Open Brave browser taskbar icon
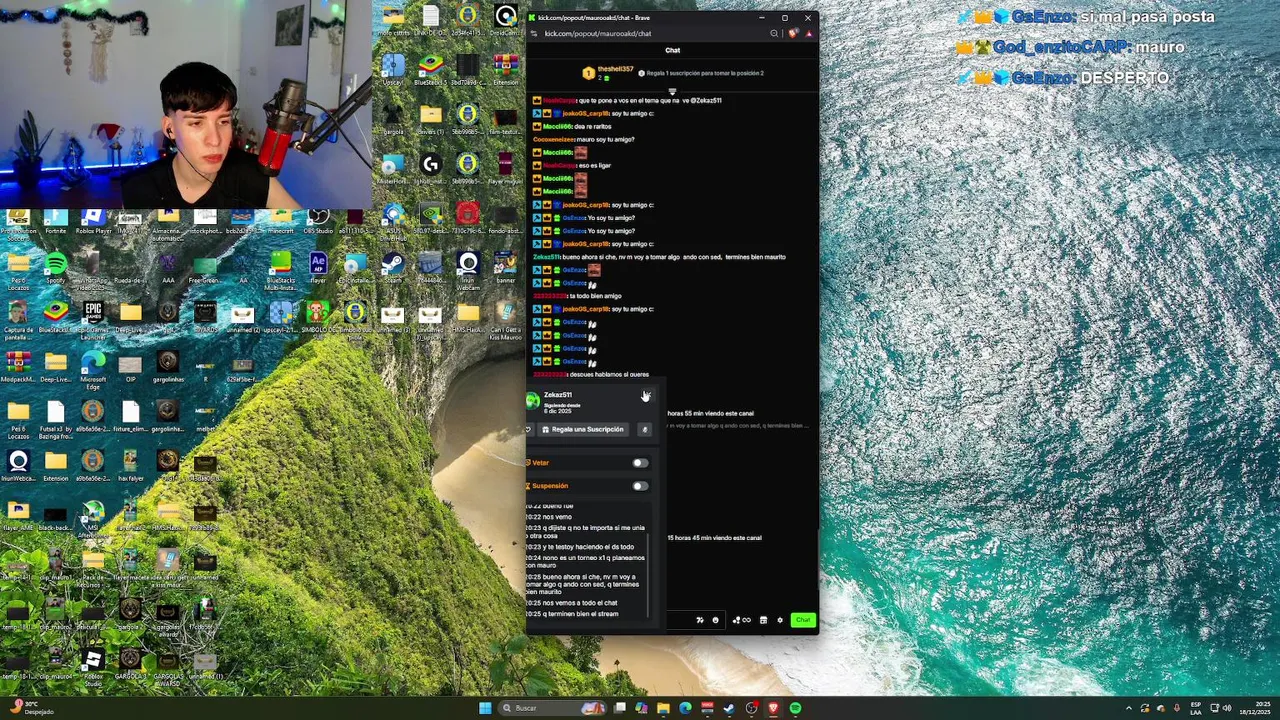Image resolution: width=1280 pixels, height=720 pixels. pyautogui.click(x=773, y=708)
